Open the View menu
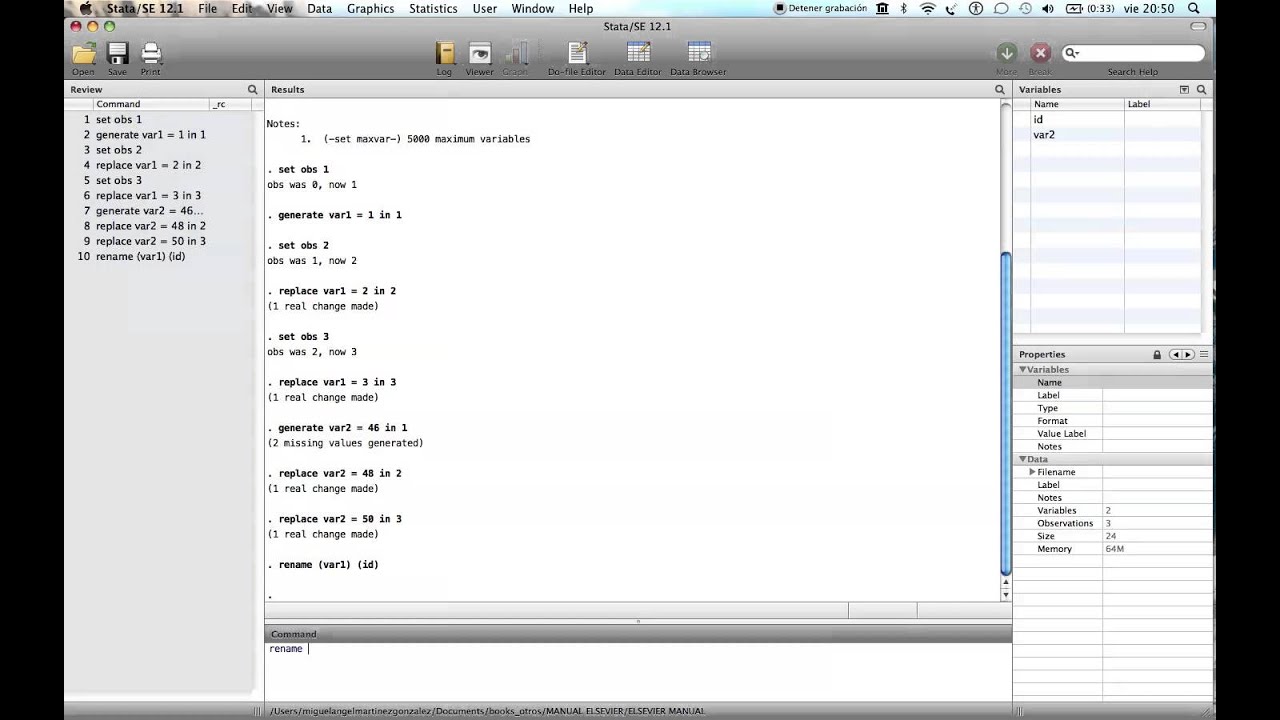1280x720 pixels. click(x=280, y=8)
